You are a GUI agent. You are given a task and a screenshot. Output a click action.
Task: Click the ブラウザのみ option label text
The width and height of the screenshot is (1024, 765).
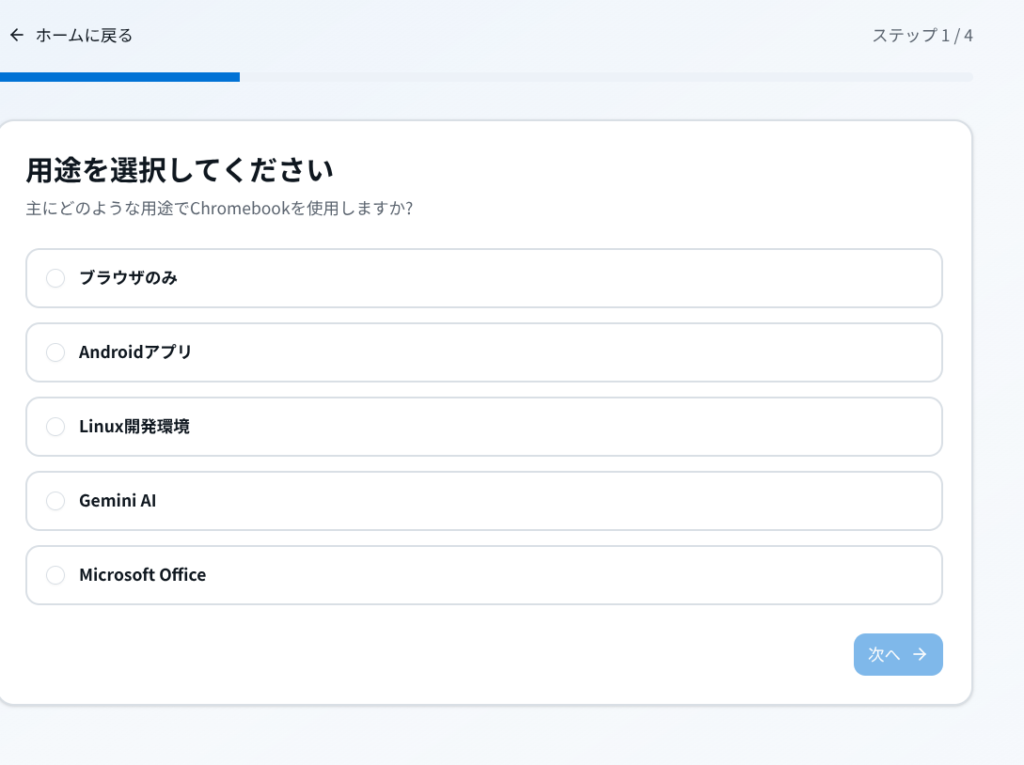pyautogui.click(x=128, y=278)
